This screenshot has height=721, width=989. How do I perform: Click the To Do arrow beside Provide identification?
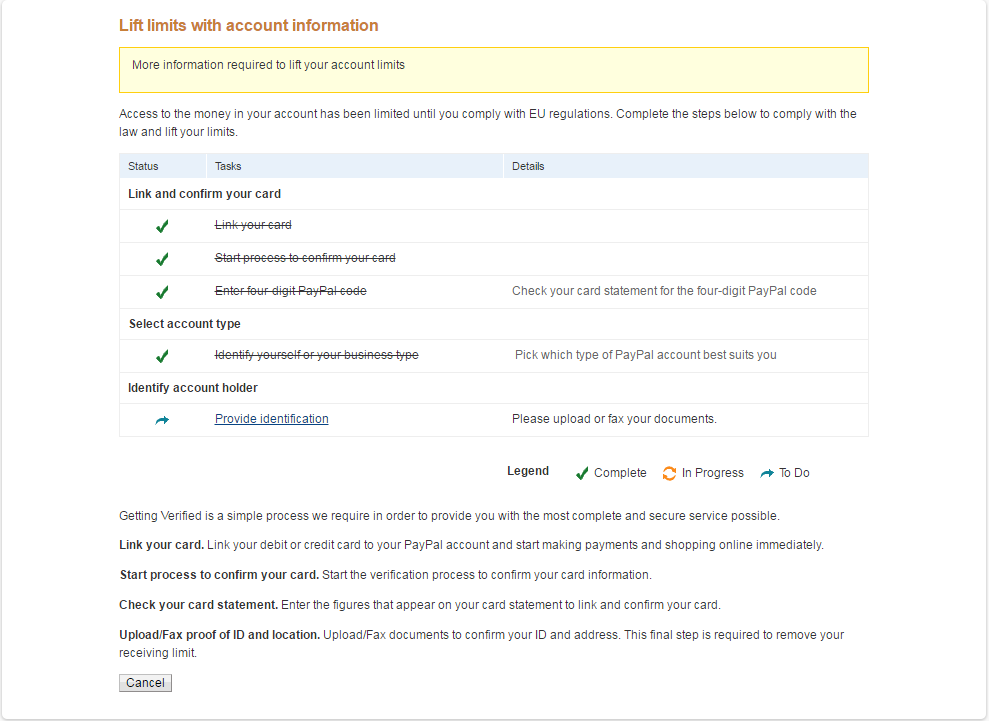pyautogui.click(x=162, y=420)
